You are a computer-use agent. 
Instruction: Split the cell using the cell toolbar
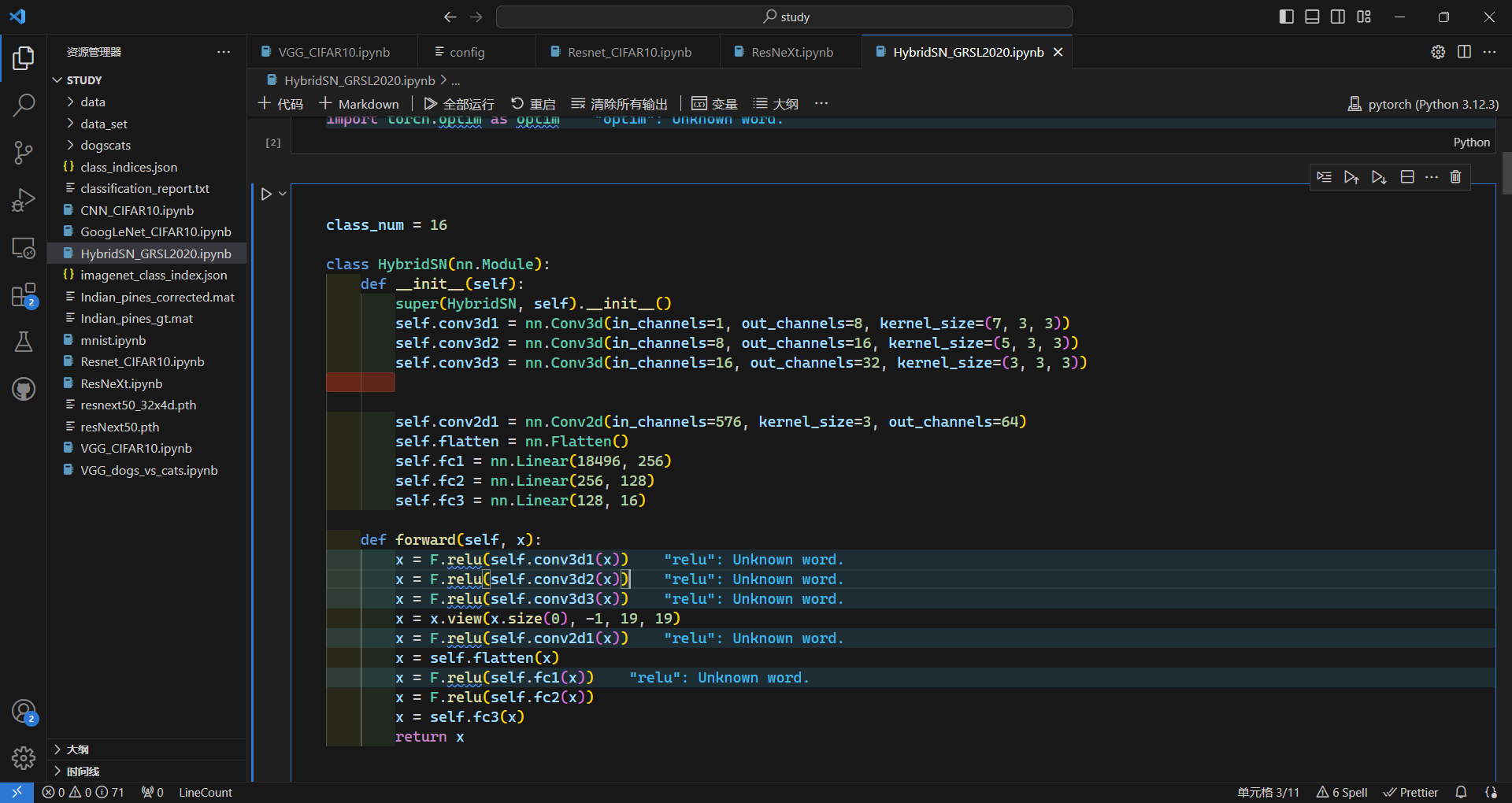click(1407, 177)
